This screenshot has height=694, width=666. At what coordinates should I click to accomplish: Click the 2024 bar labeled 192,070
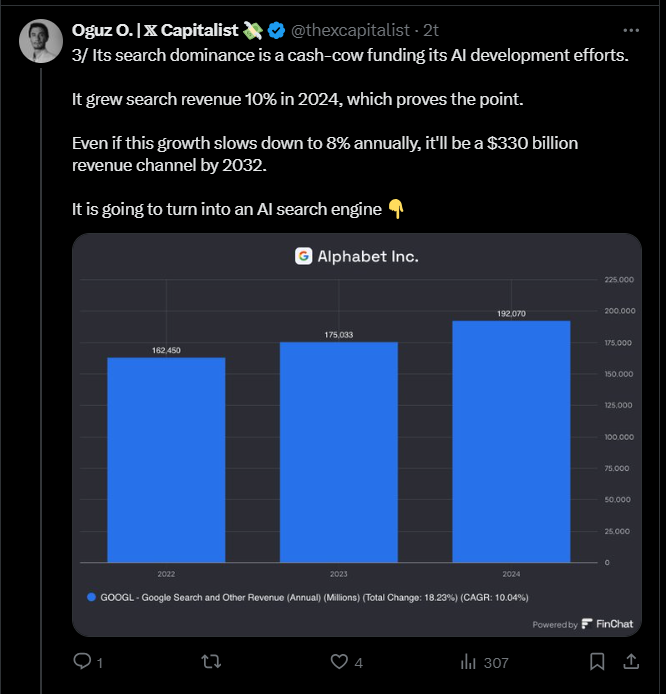(511, 441)
